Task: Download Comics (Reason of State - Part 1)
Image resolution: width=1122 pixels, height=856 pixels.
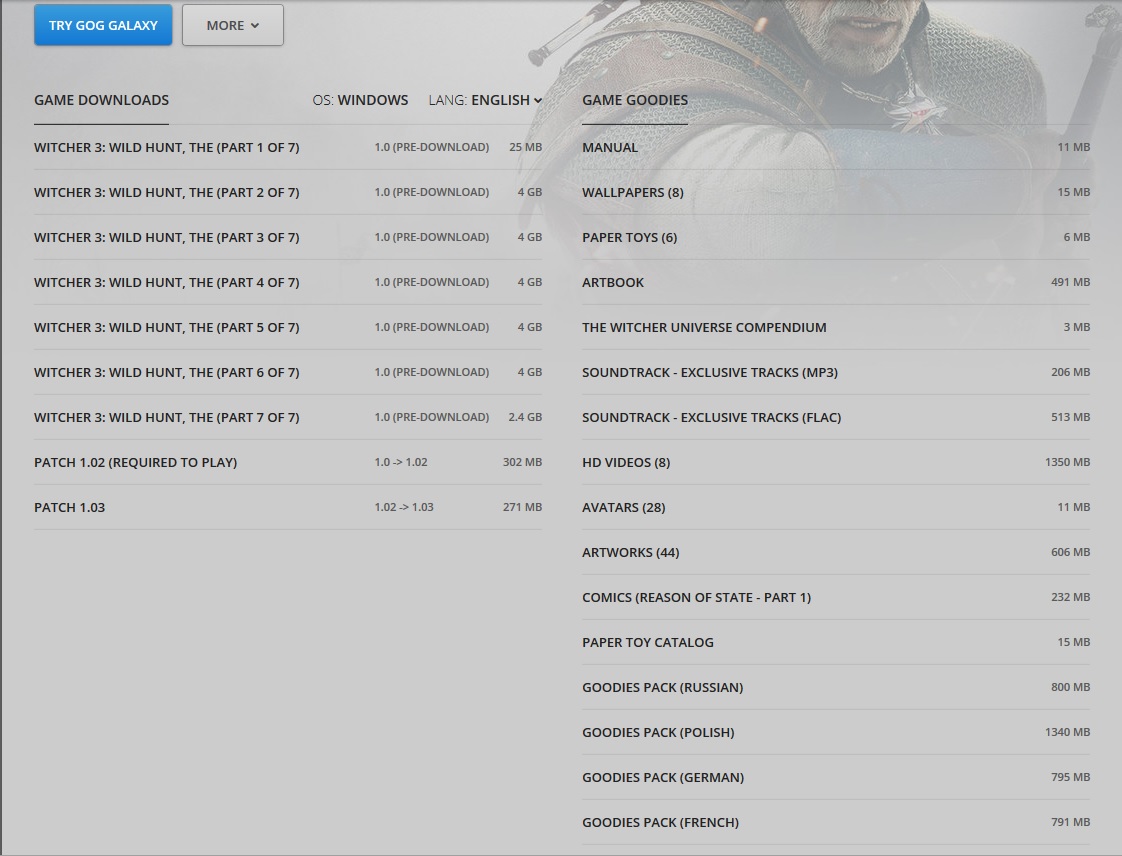Action: pyautogui.click(x=836, y=598)
